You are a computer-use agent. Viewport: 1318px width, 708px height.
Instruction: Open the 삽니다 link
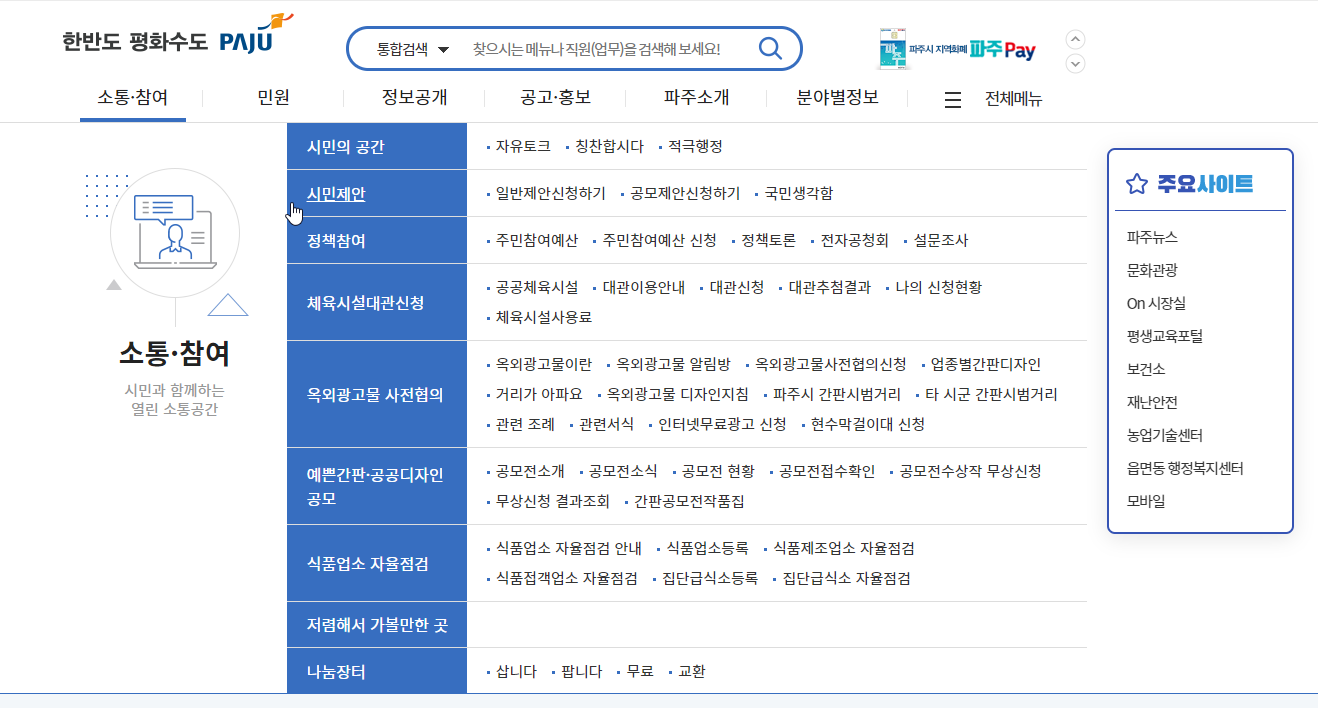pos(516,672)
